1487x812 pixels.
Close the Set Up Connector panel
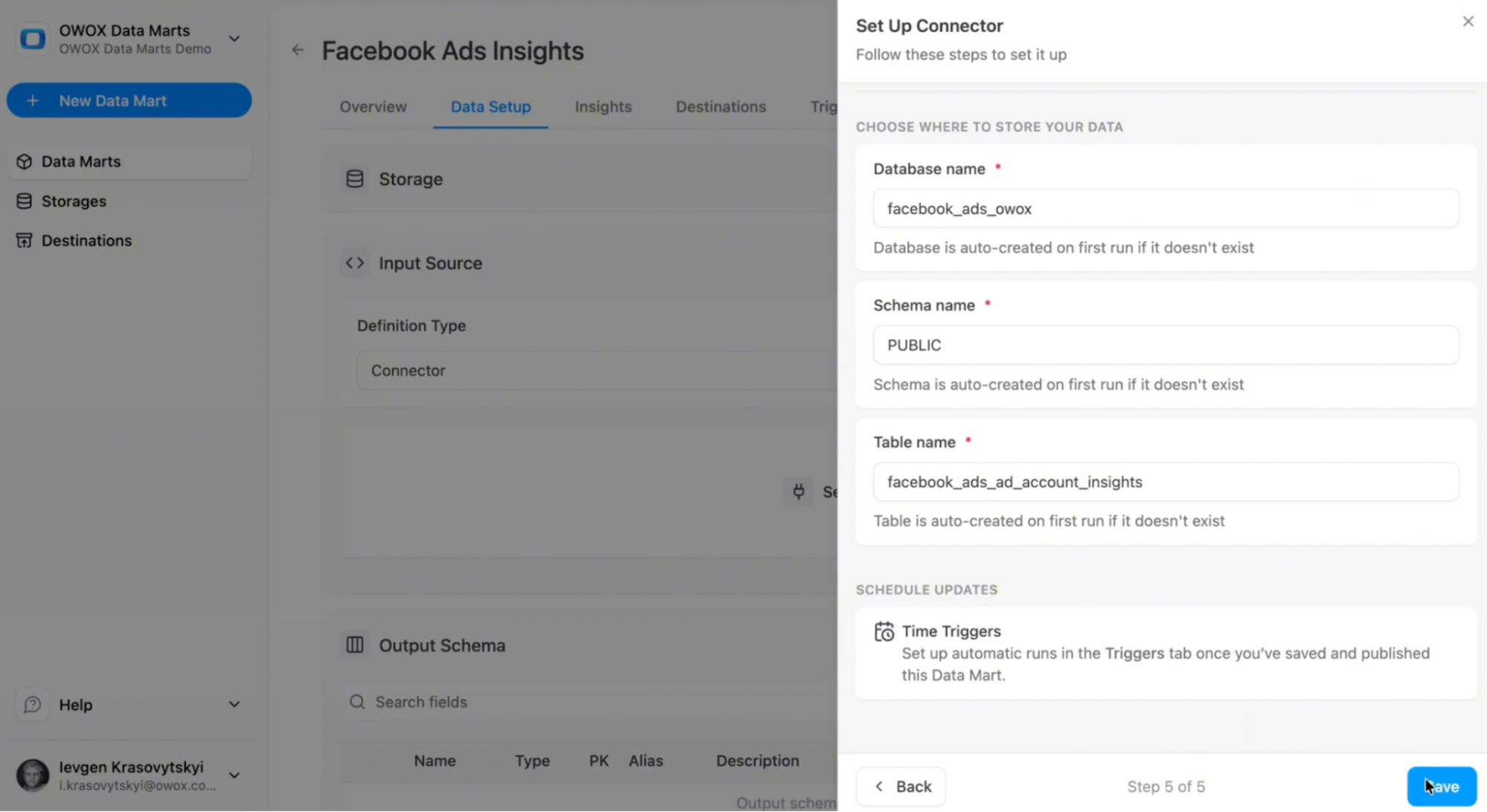pyautogui.click(x=1468, y=22)
